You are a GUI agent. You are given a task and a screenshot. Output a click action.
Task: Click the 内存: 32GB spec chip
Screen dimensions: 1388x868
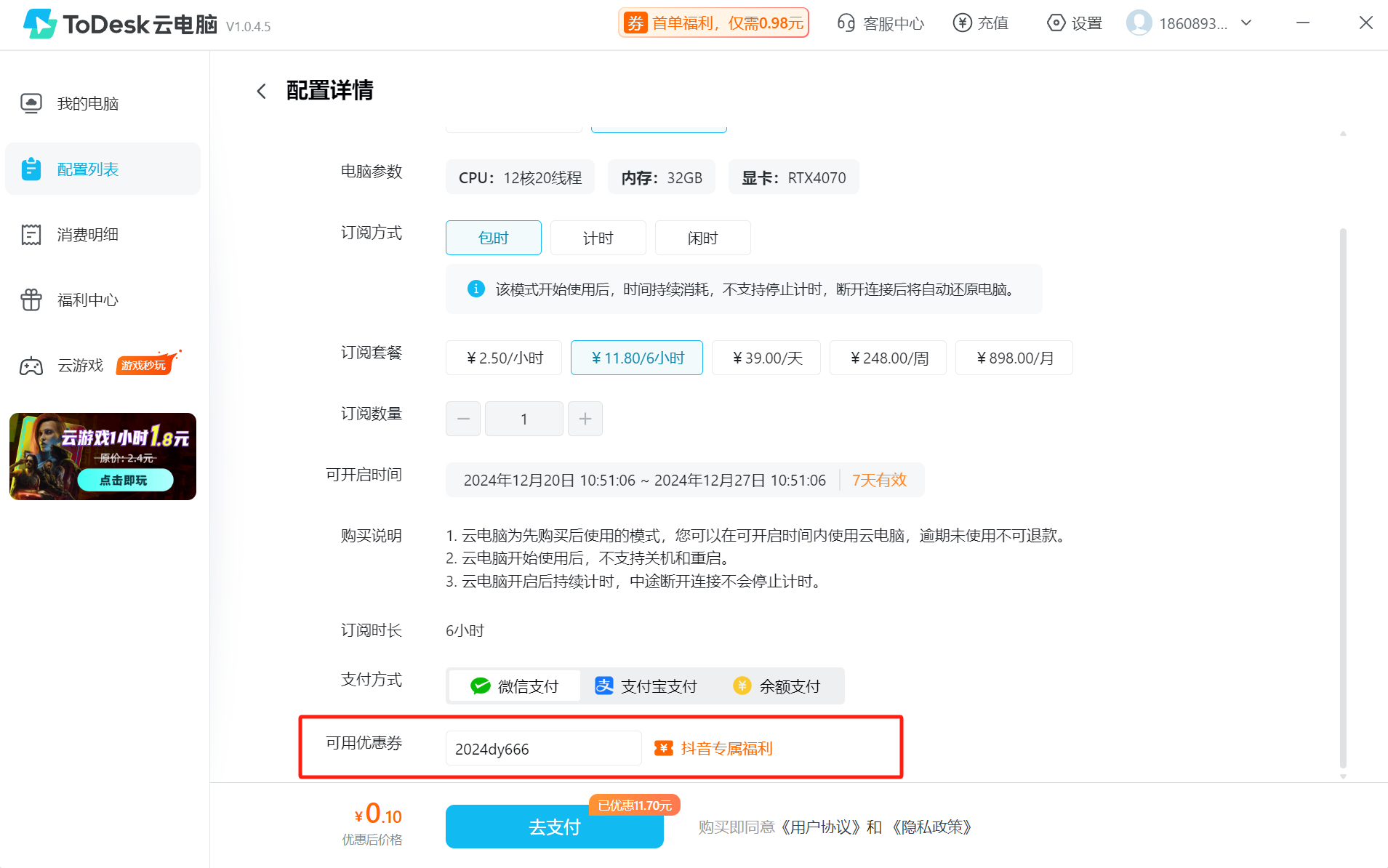click(662, 177)
